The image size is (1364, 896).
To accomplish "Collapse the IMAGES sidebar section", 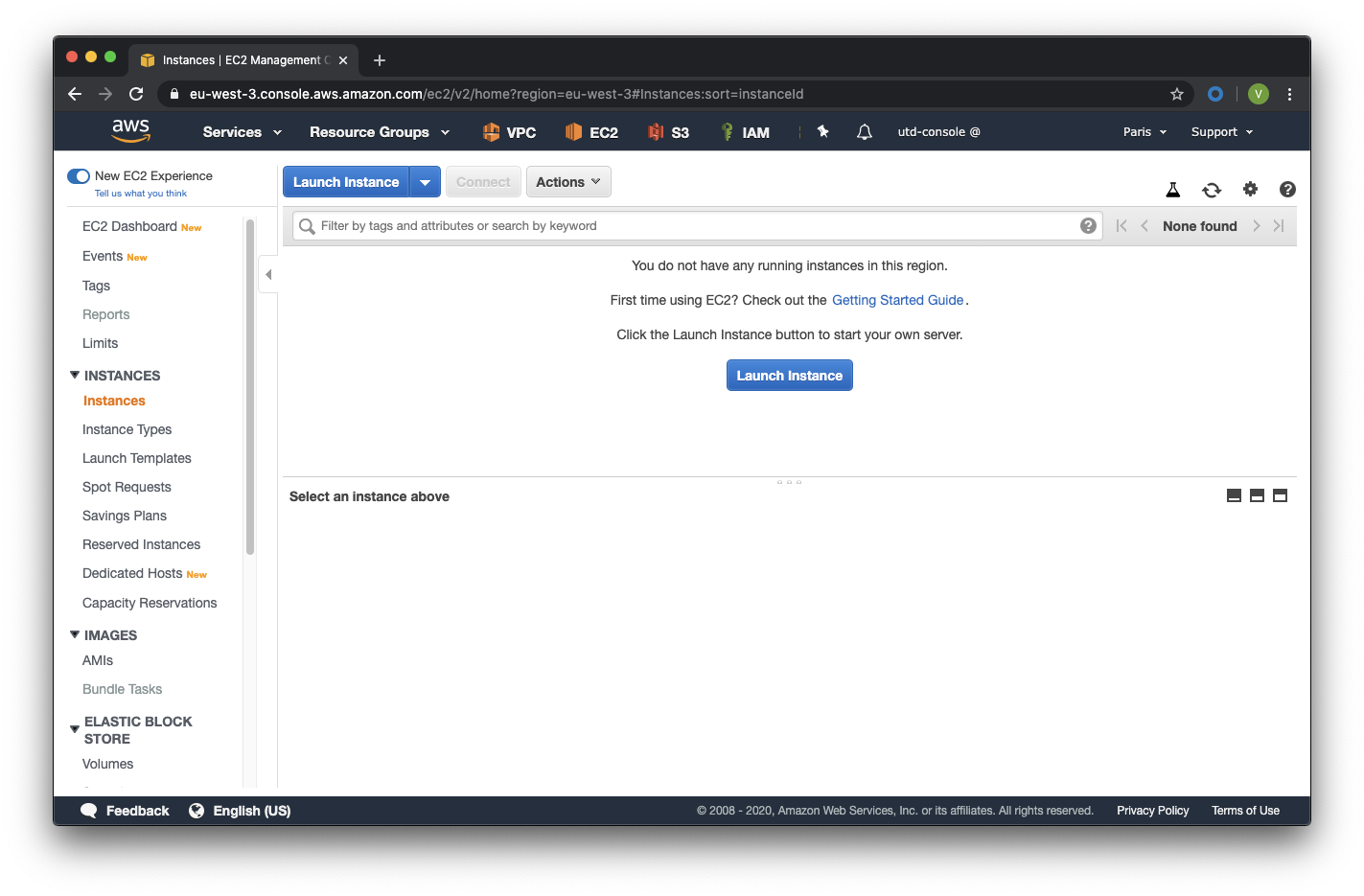I will [x=75, y=634].
